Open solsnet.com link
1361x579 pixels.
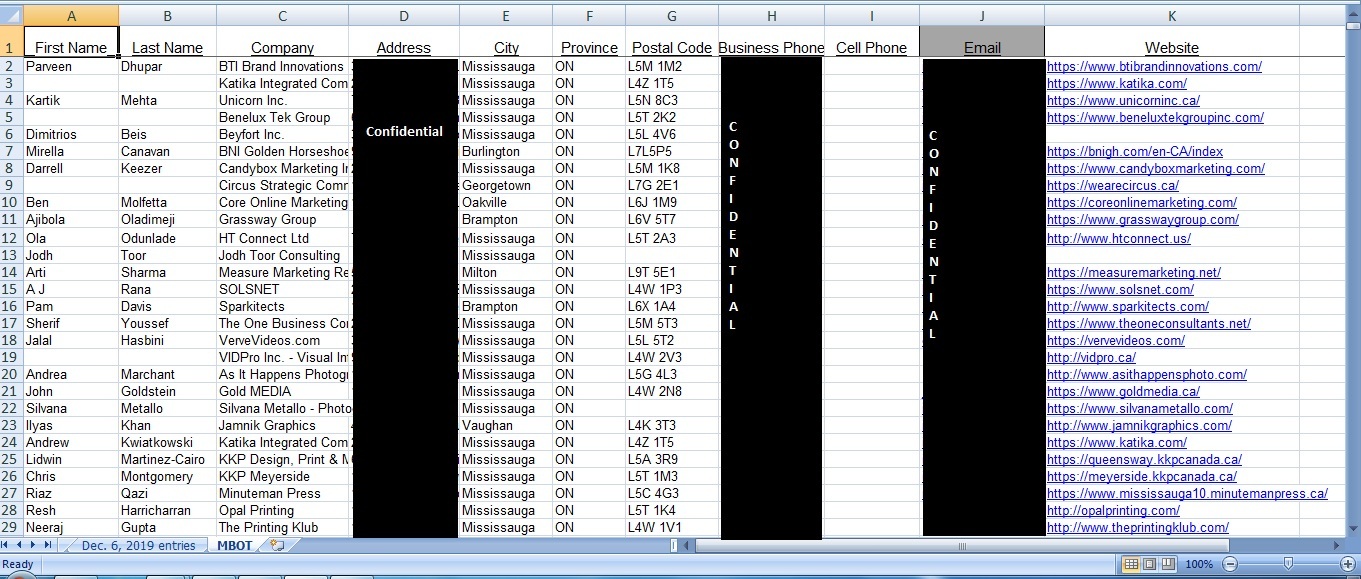click(1120, 290)
